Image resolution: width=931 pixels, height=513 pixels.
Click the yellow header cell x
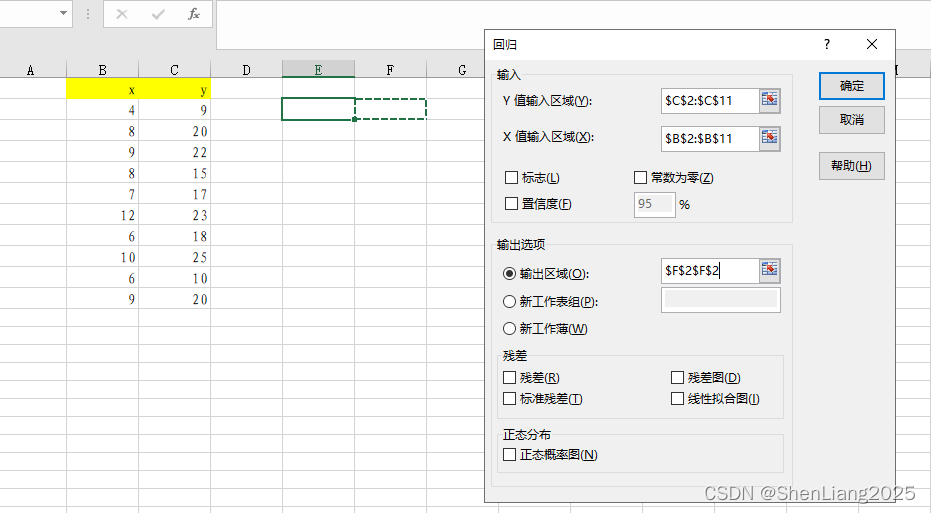102,89
